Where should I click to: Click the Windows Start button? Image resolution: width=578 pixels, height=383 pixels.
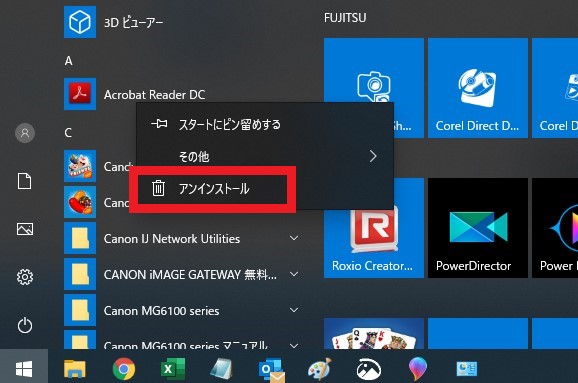tap(24, 368)
